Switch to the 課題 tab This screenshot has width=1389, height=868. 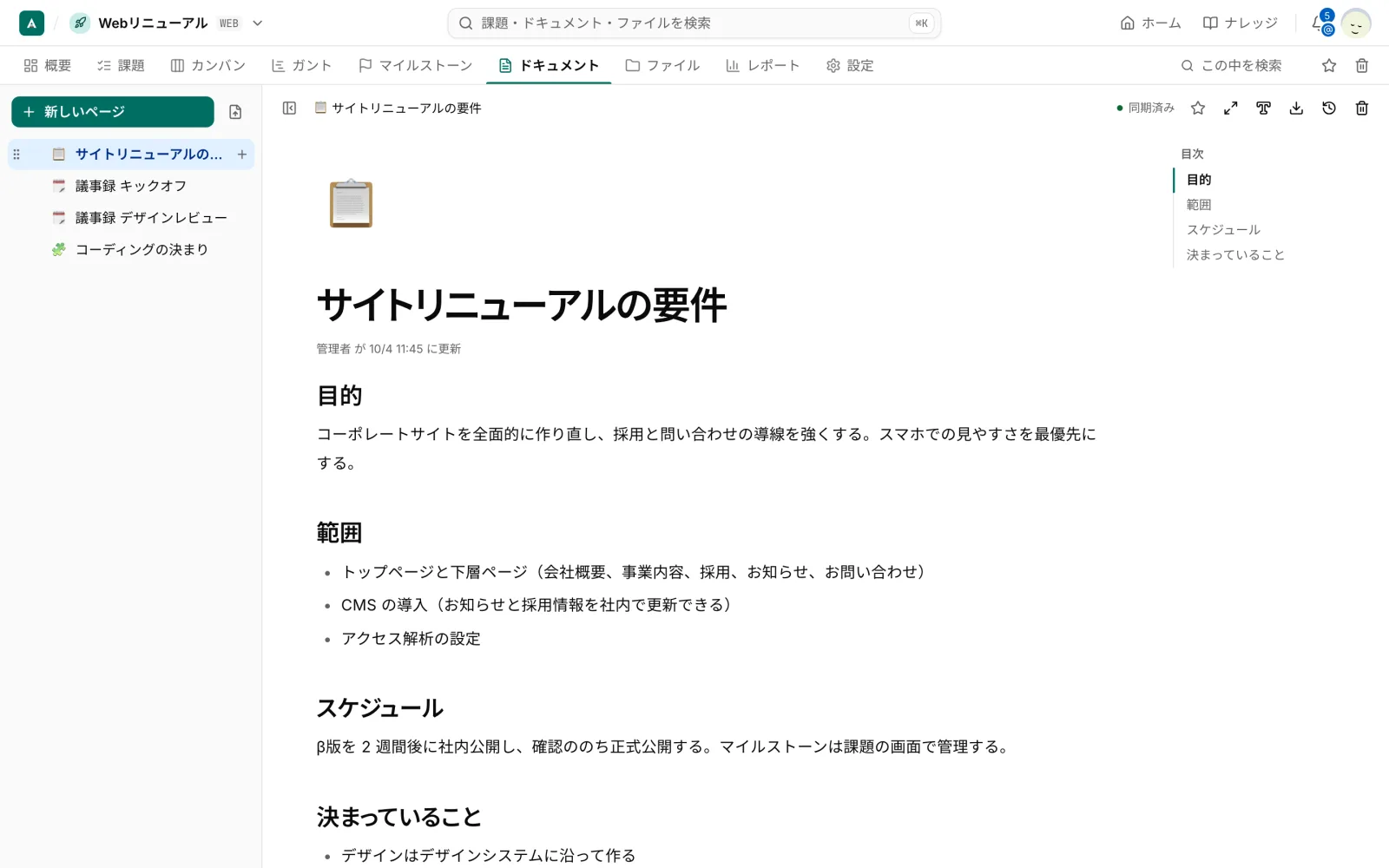[x=121, y=65]
